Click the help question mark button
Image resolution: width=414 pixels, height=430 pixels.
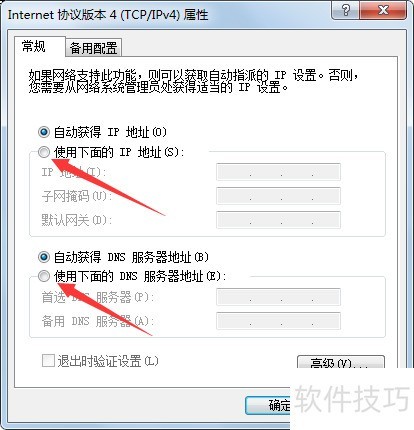tap(345, 10)
